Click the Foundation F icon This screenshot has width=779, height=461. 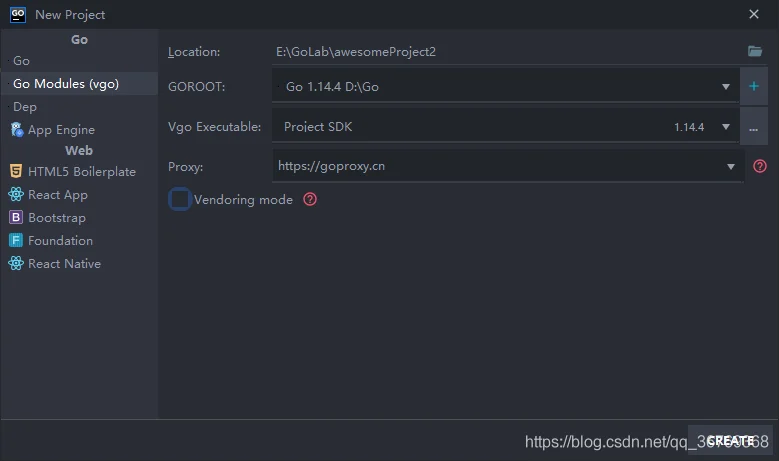point(16,240)
